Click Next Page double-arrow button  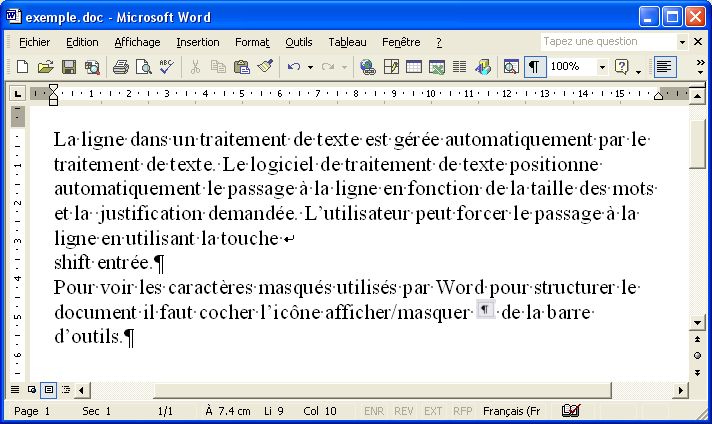pyautogui.click(x=697, y=372)
